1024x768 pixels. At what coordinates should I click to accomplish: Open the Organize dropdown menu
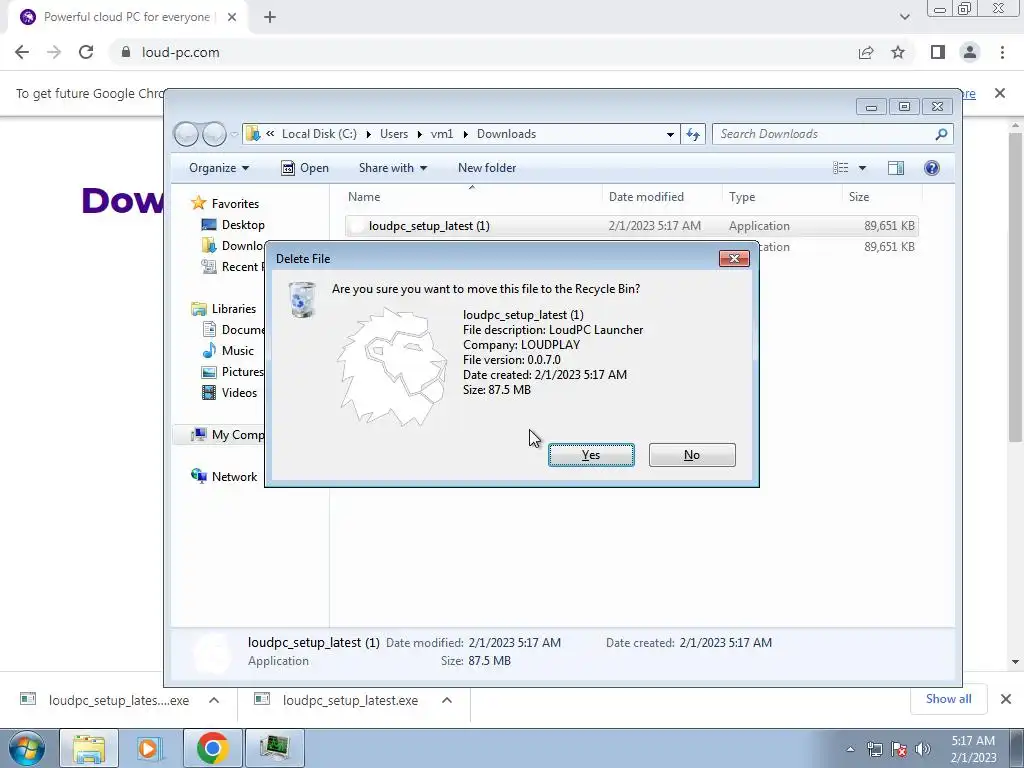coord(219,168)
